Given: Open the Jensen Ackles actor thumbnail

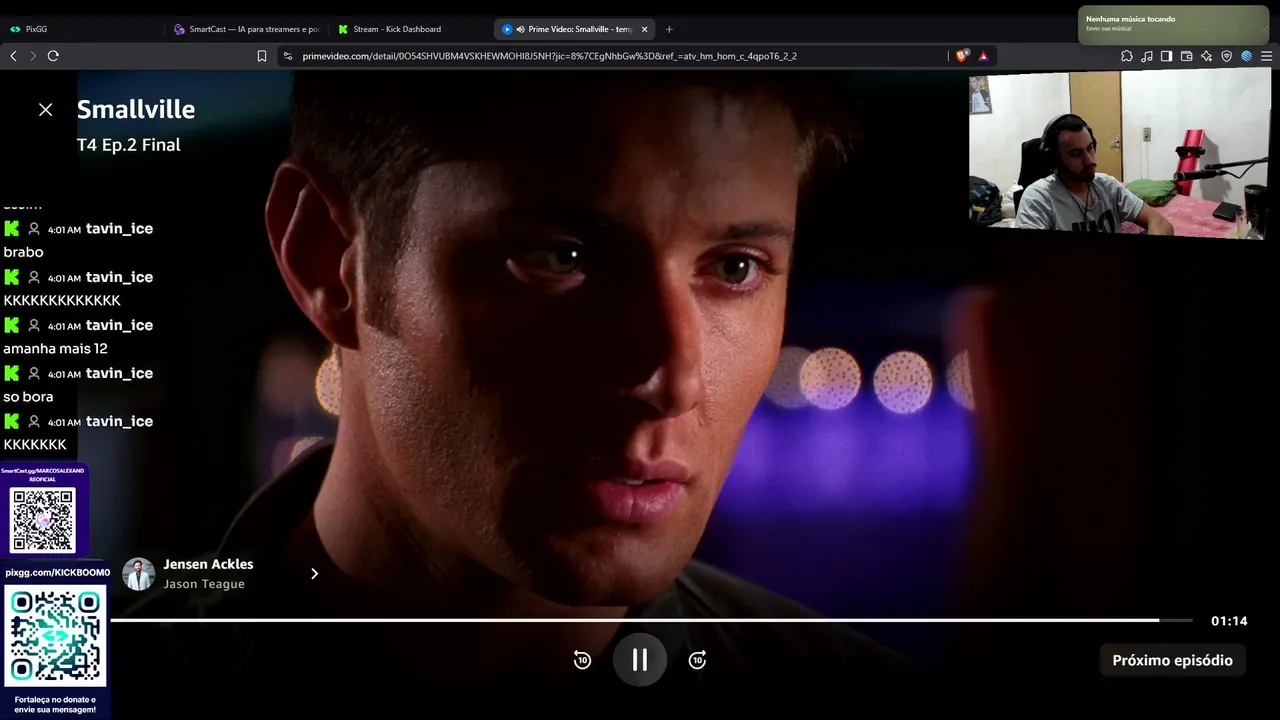Looking at the screenshot, I should 139,574.
